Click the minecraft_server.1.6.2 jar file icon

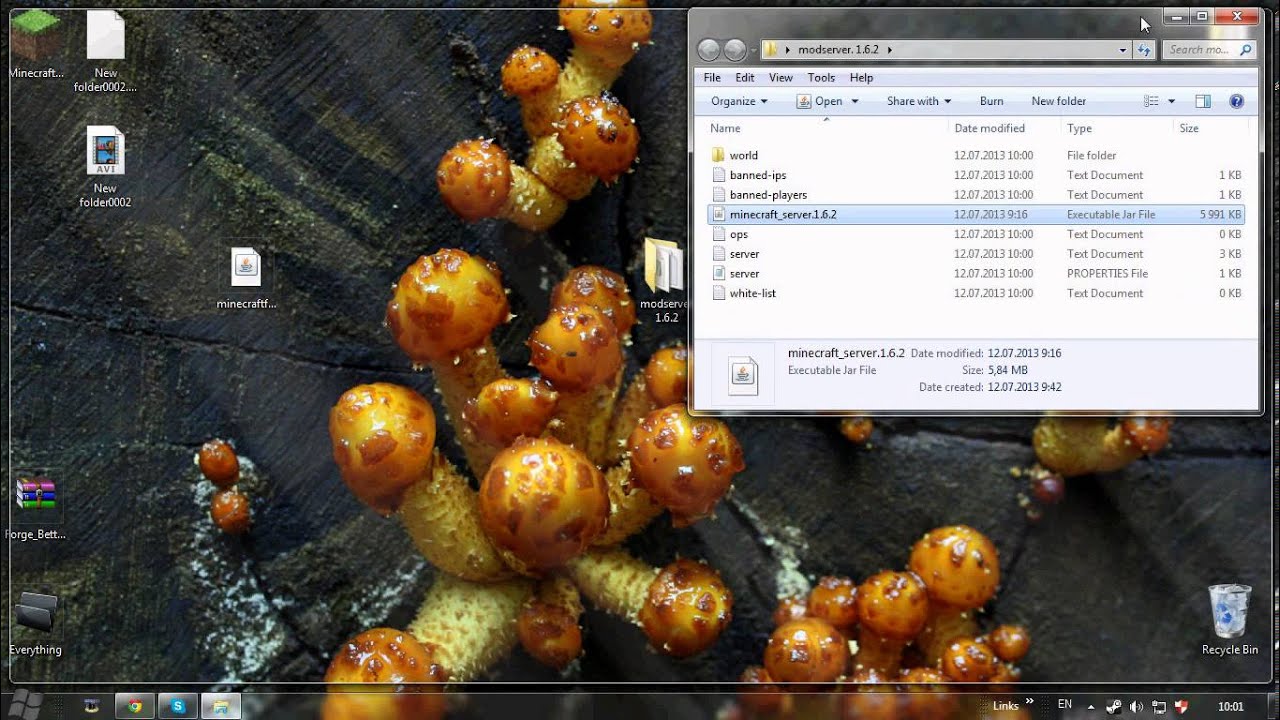point(718,214)
